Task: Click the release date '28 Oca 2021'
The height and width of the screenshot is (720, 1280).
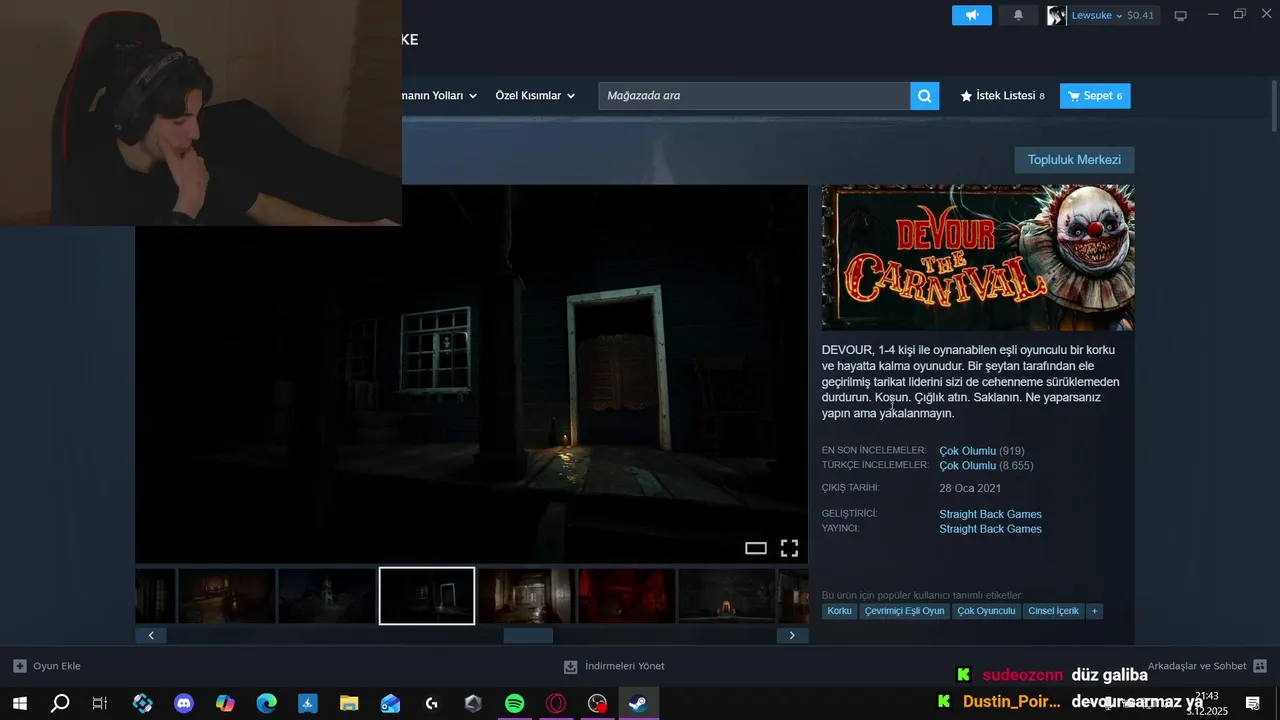Action: pos(970,489)
